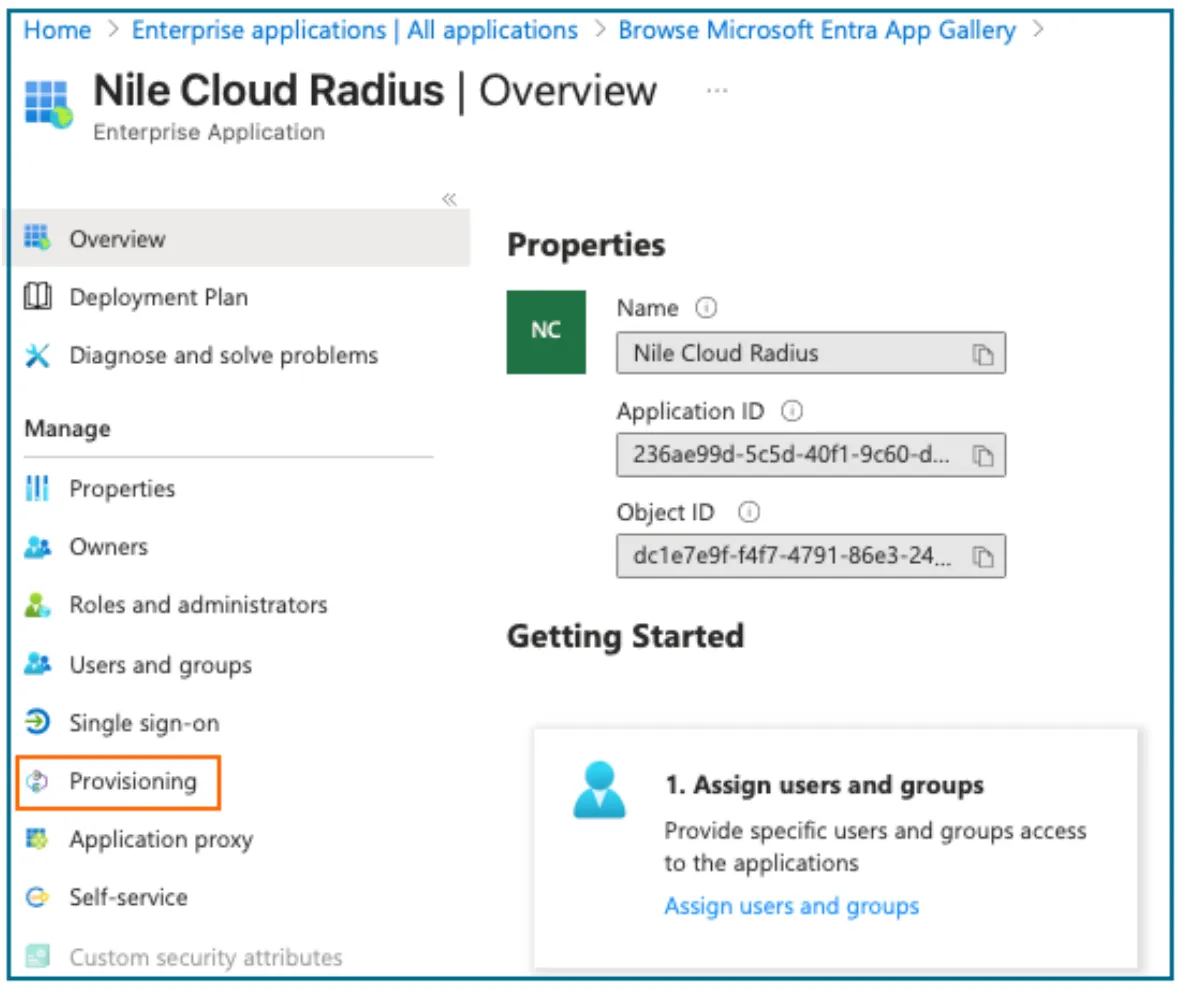Screen dimensions: 1182x990
Task: Click the Nile Cloud Radius name field
Action: click(x=811, y=353)
